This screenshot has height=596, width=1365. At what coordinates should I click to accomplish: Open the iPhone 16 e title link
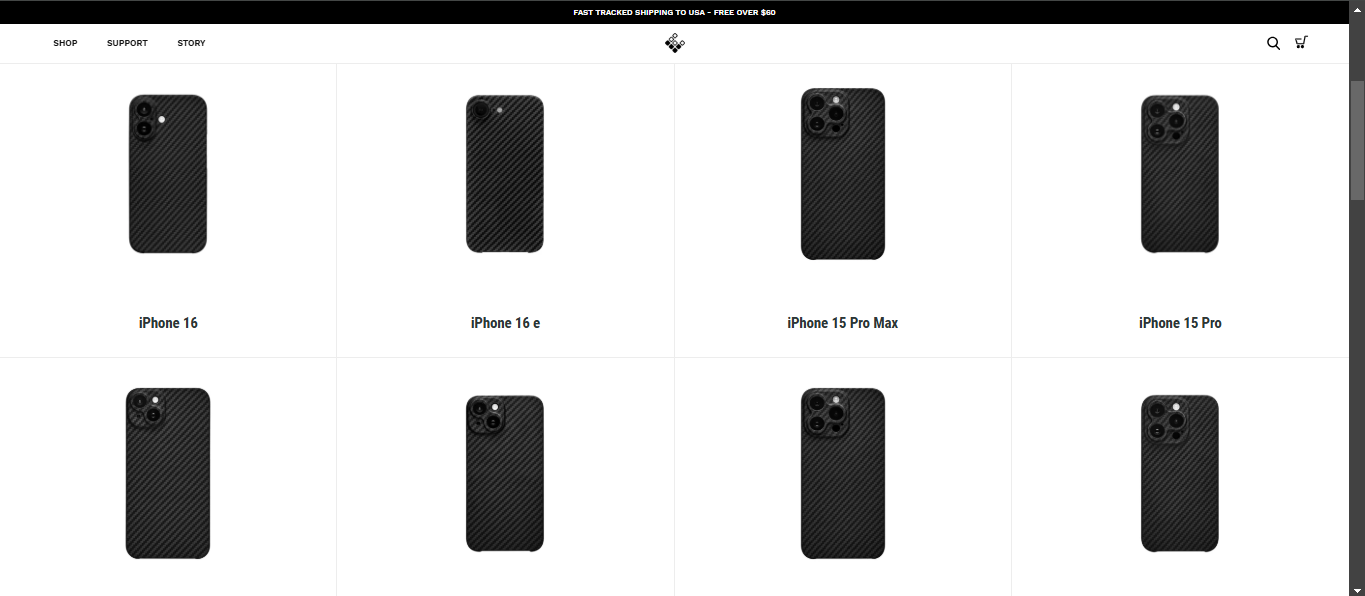pyautogui.click(x=505, y=323)
